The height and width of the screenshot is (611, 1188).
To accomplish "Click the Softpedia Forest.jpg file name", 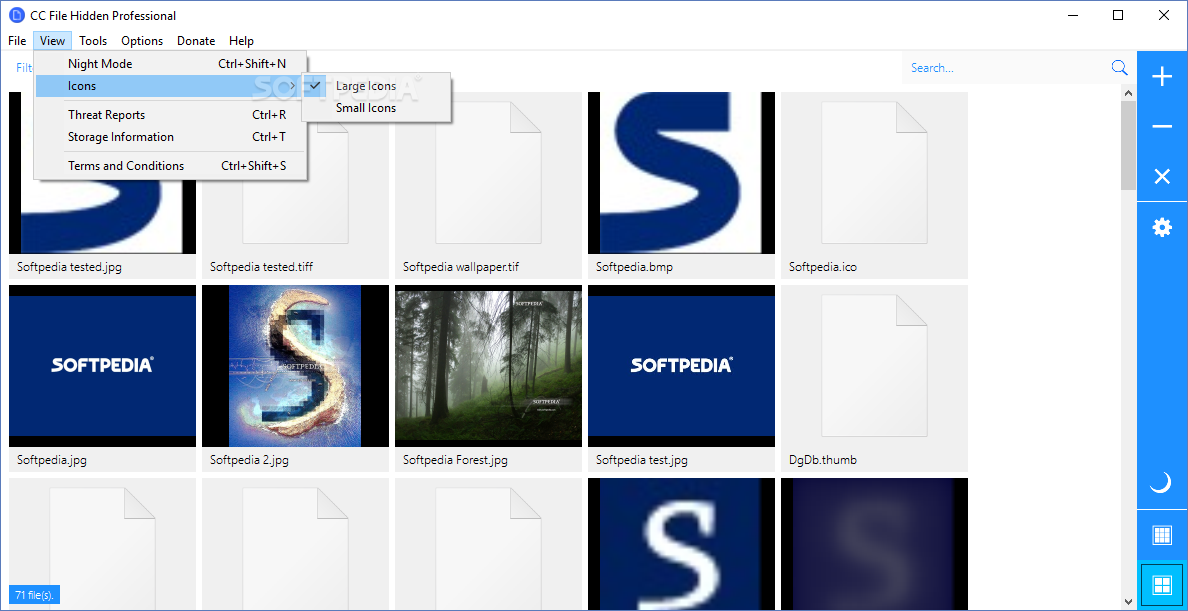I will [x=455, y=459].
